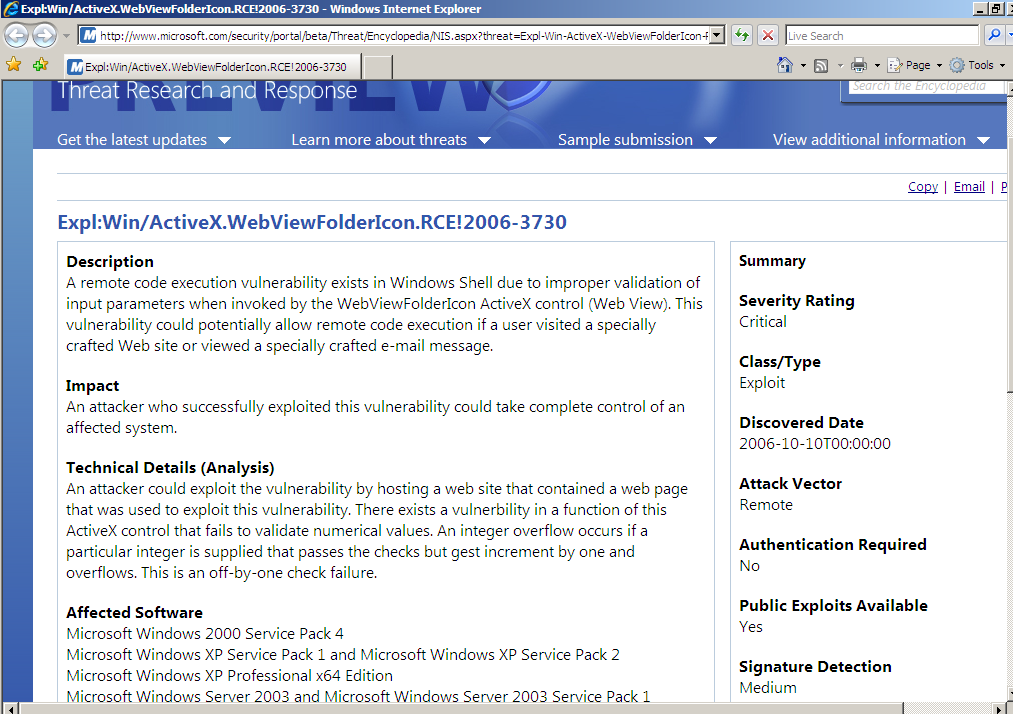This screenshot has height=716, width=1013.
Task: Restore down the Internet Explorer window
Action: click(997, 9)
